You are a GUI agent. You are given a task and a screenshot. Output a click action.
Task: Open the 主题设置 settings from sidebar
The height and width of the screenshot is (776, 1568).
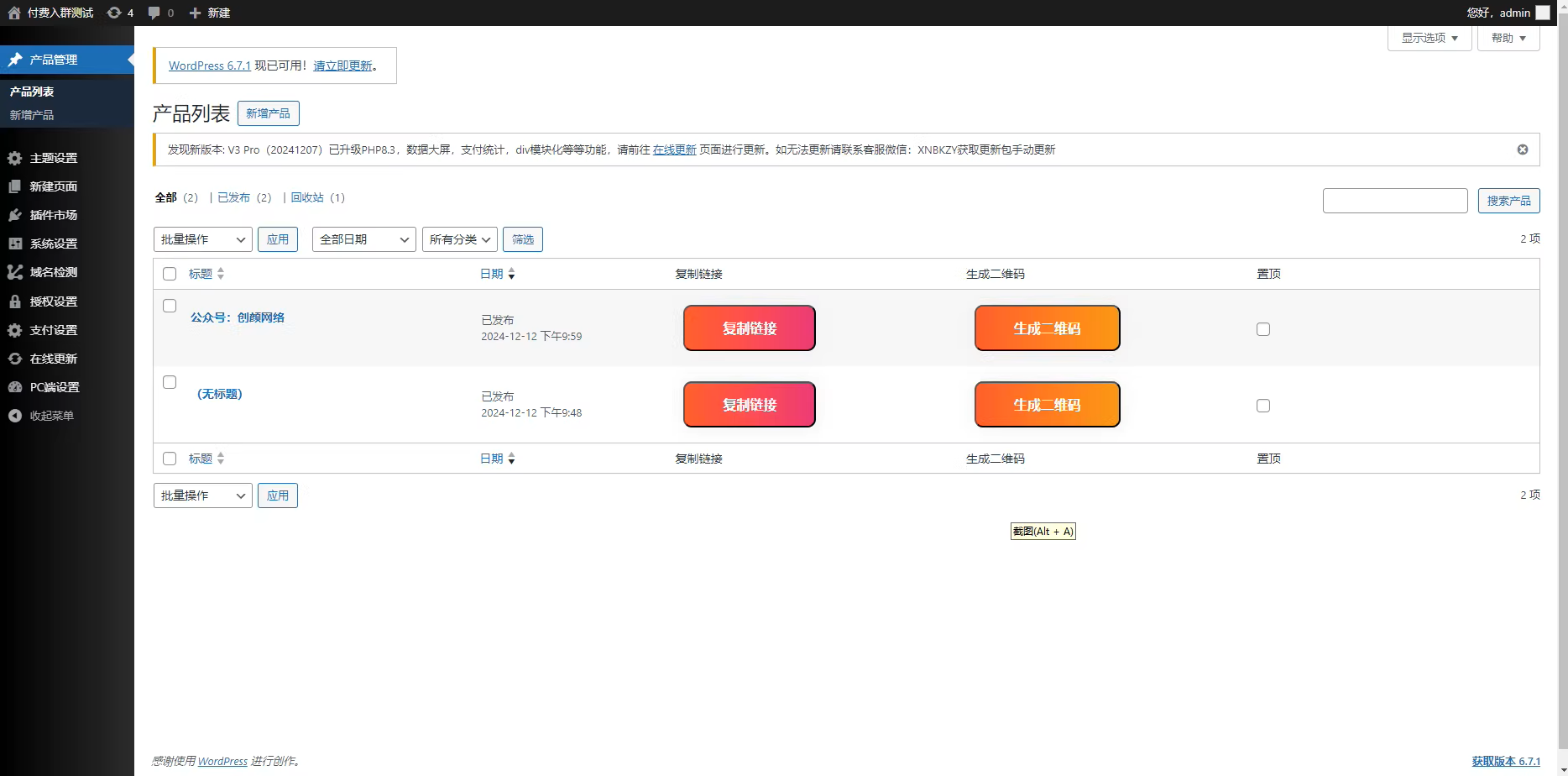(x=53, y=158)
